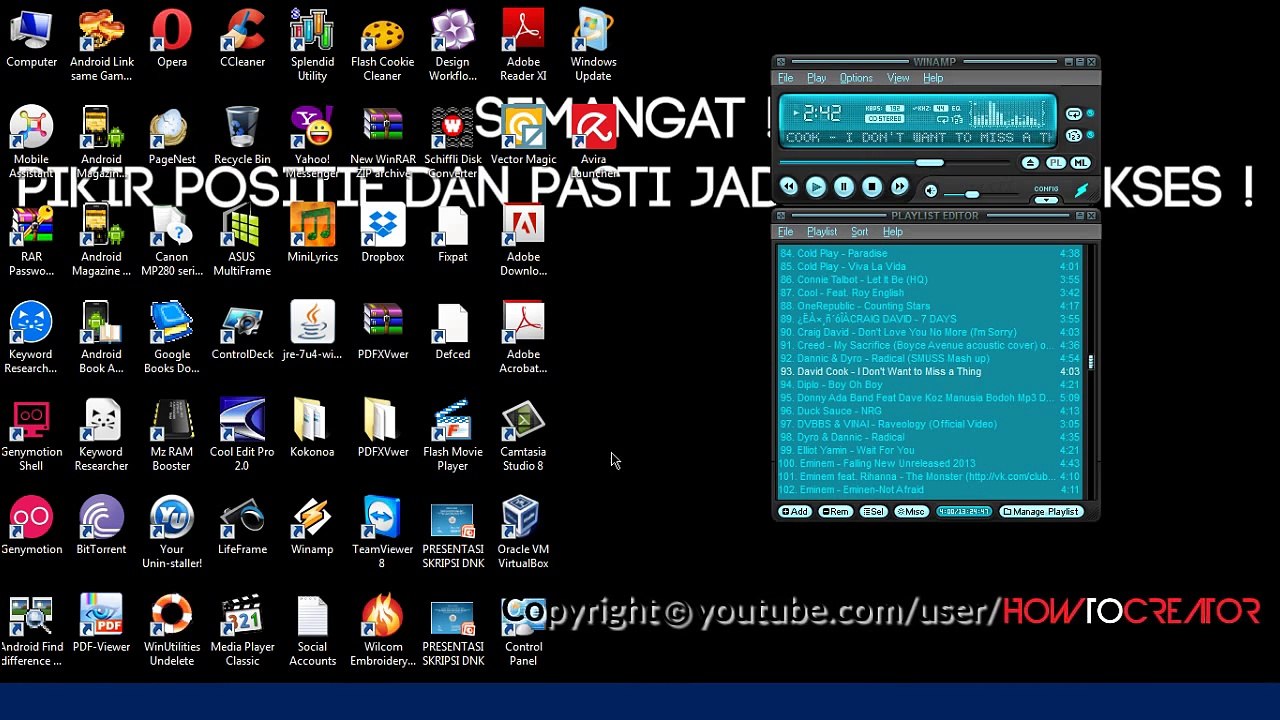Click the Winamp eject open-file button

point(1030,163)
